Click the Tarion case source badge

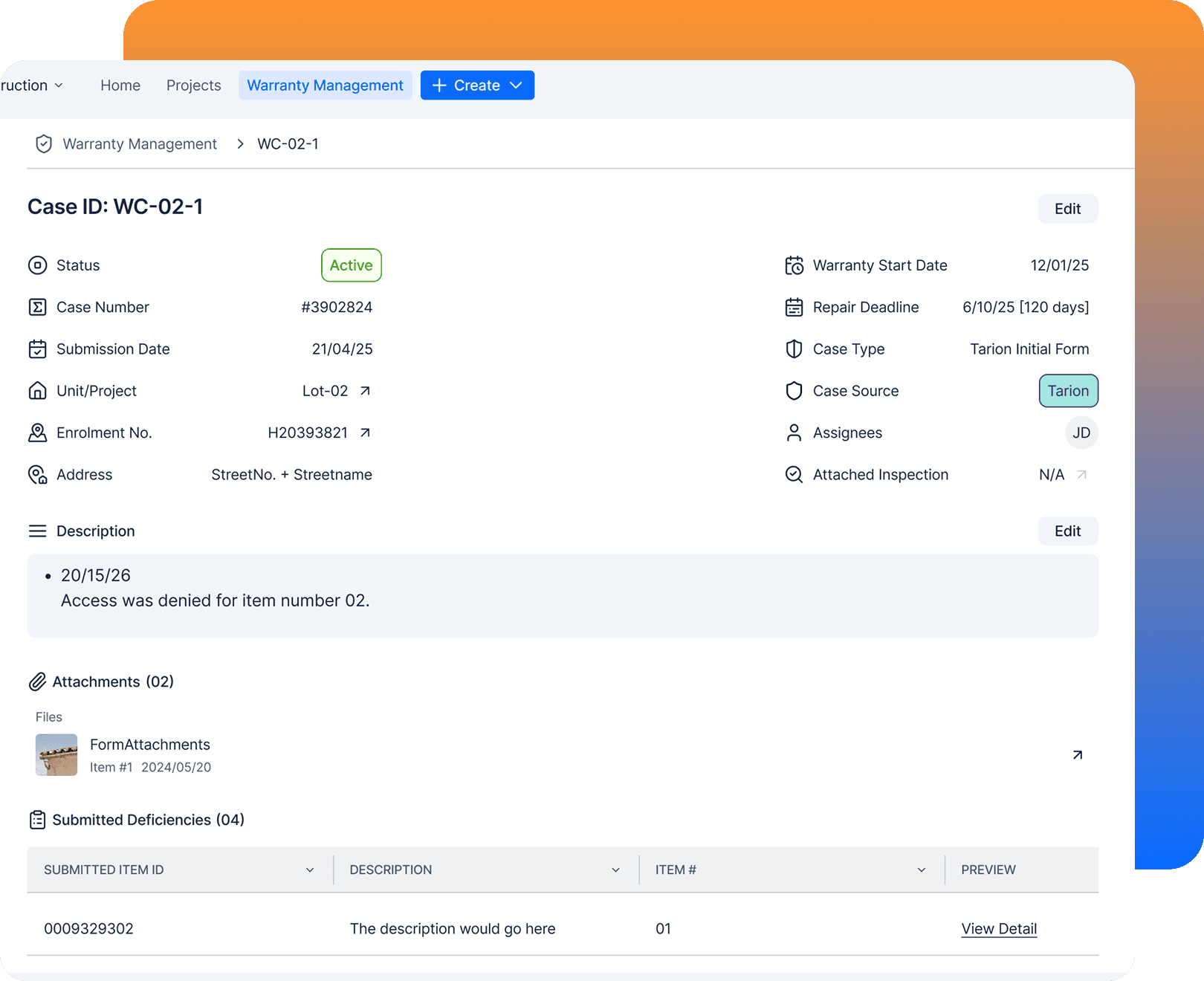(x=1068, y=390)
